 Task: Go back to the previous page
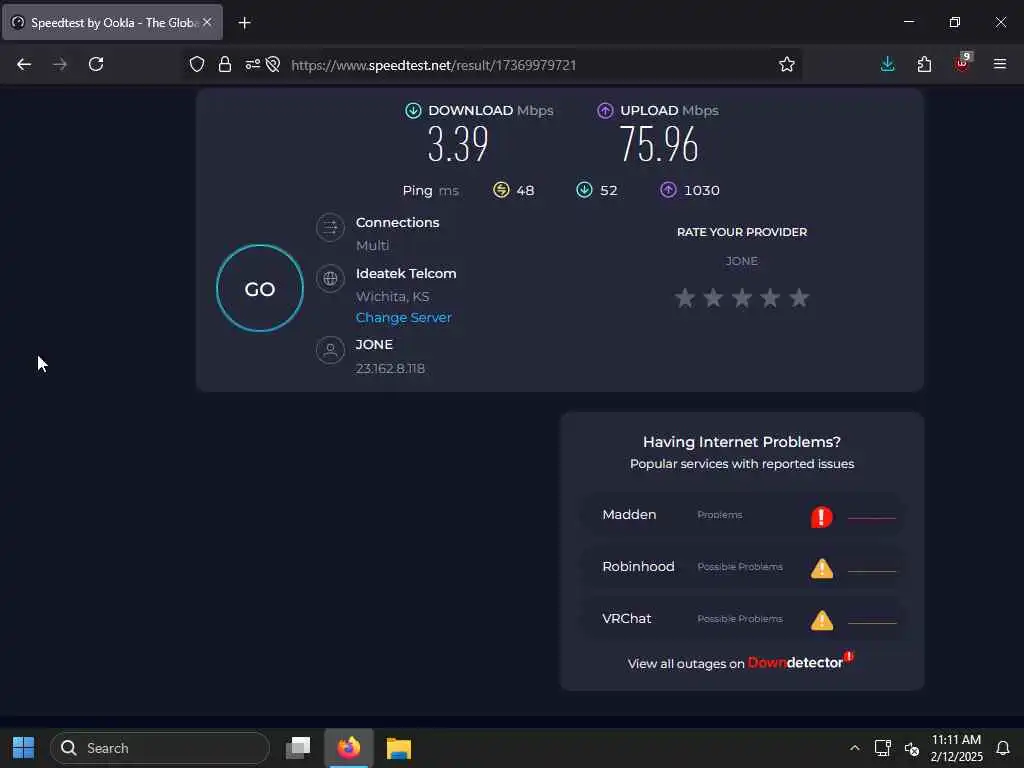tap(24, 64)
